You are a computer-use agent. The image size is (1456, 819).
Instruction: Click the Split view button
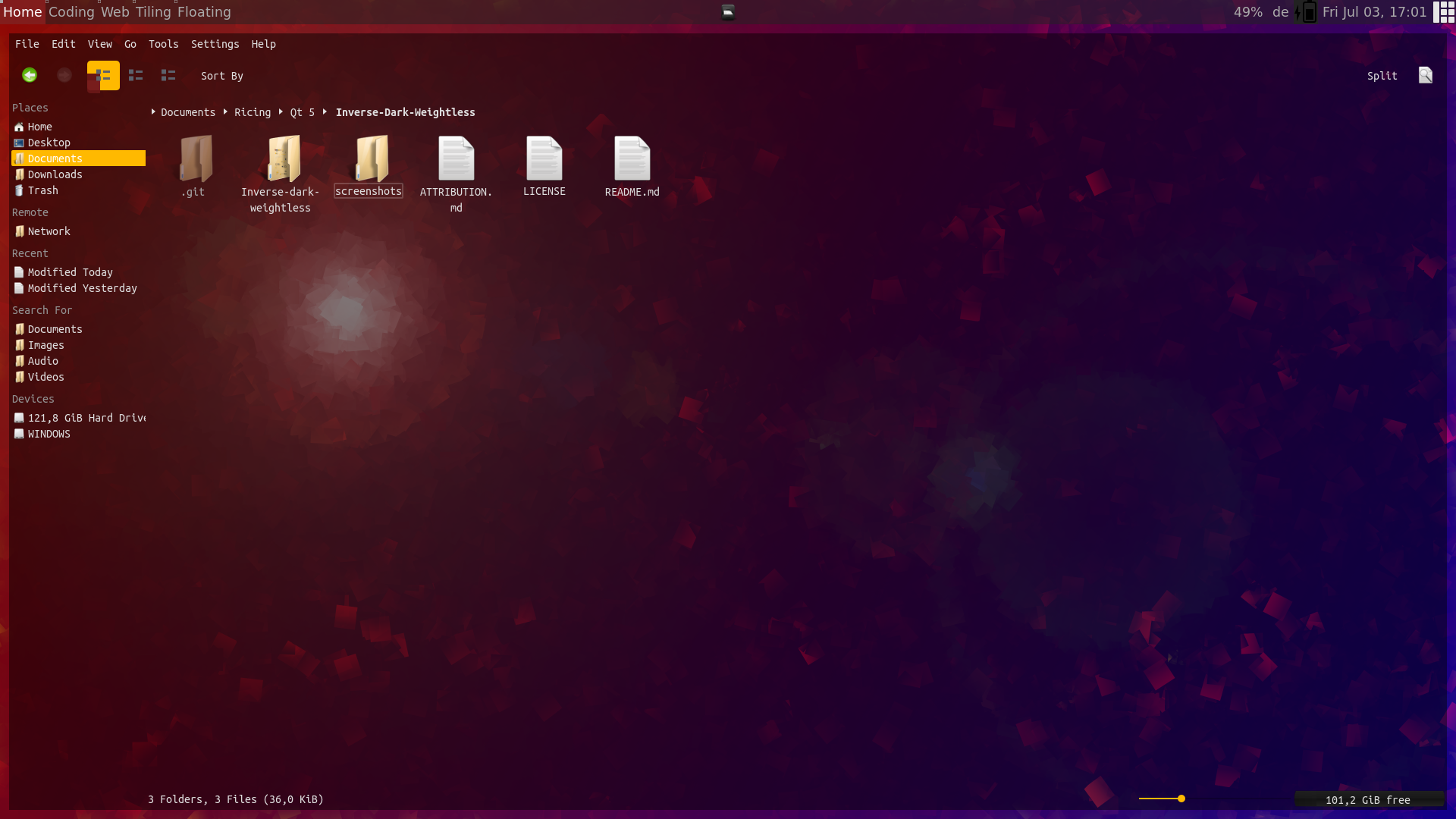click(x=1382, y=76)
